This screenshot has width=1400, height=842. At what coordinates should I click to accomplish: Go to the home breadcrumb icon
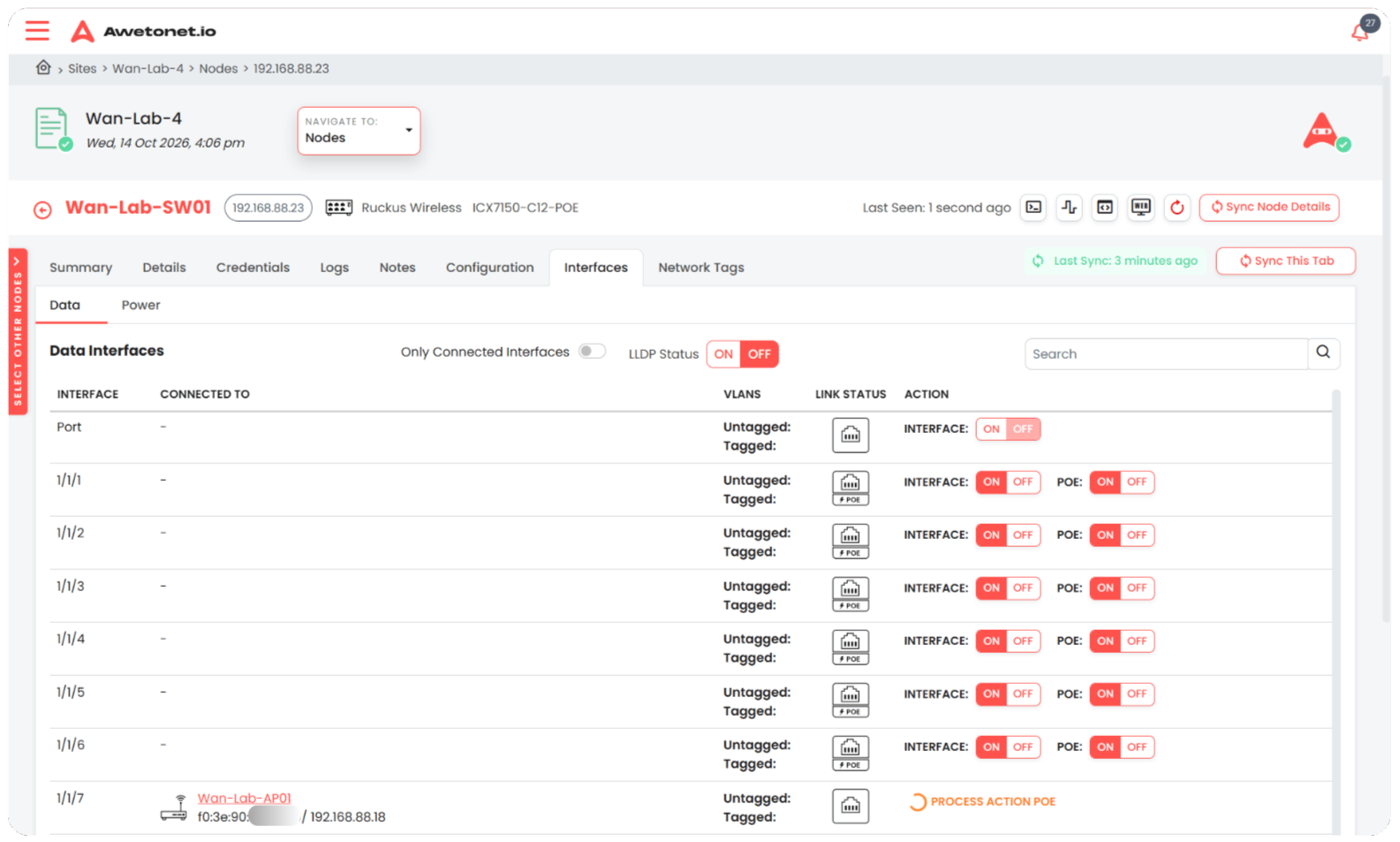tap(42, 68)
